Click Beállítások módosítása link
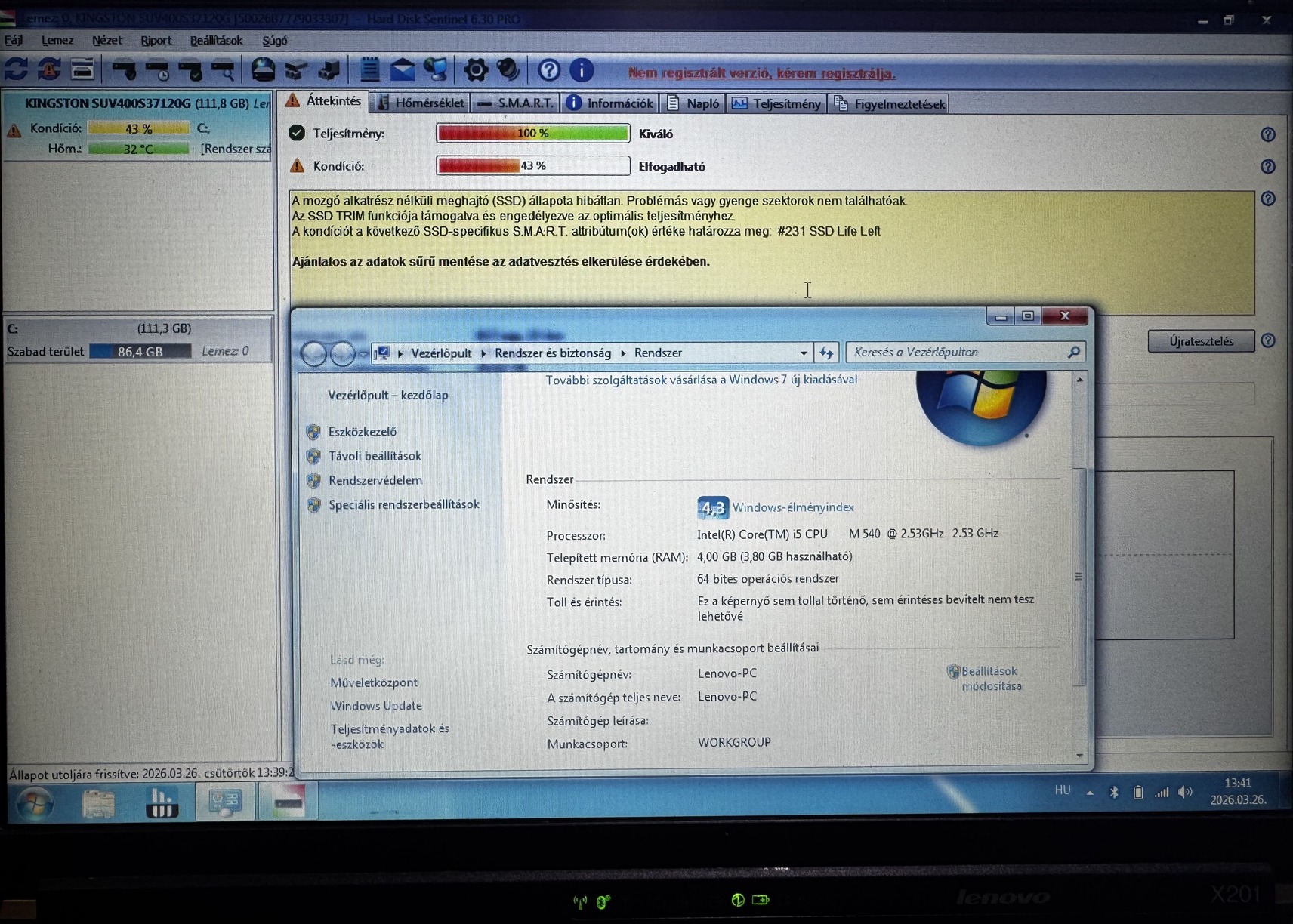 (x=991, y=679)
